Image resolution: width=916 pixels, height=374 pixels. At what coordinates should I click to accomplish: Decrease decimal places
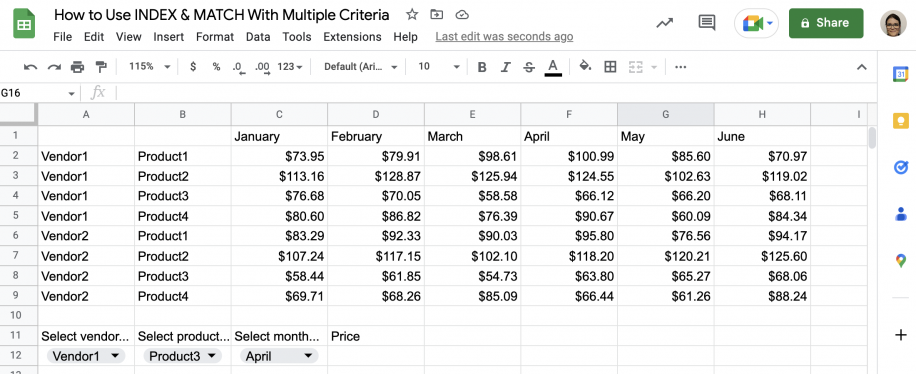click(x=238, y=68)
